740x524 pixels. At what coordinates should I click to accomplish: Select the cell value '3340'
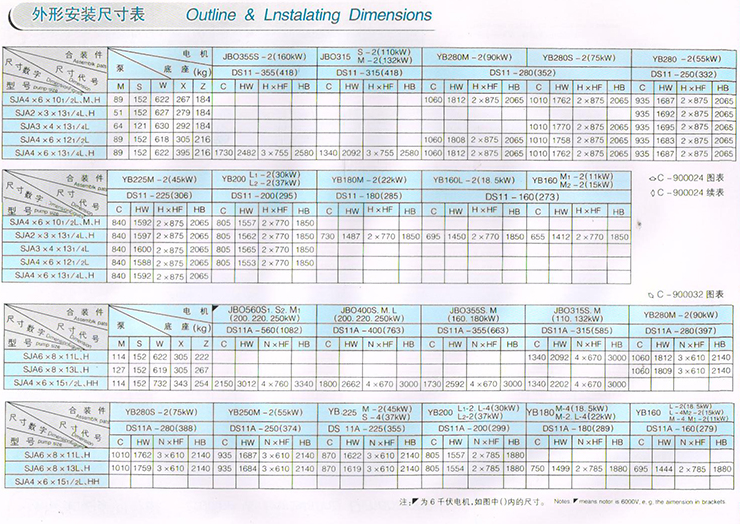pyautogui.click(x=303, y=384)
